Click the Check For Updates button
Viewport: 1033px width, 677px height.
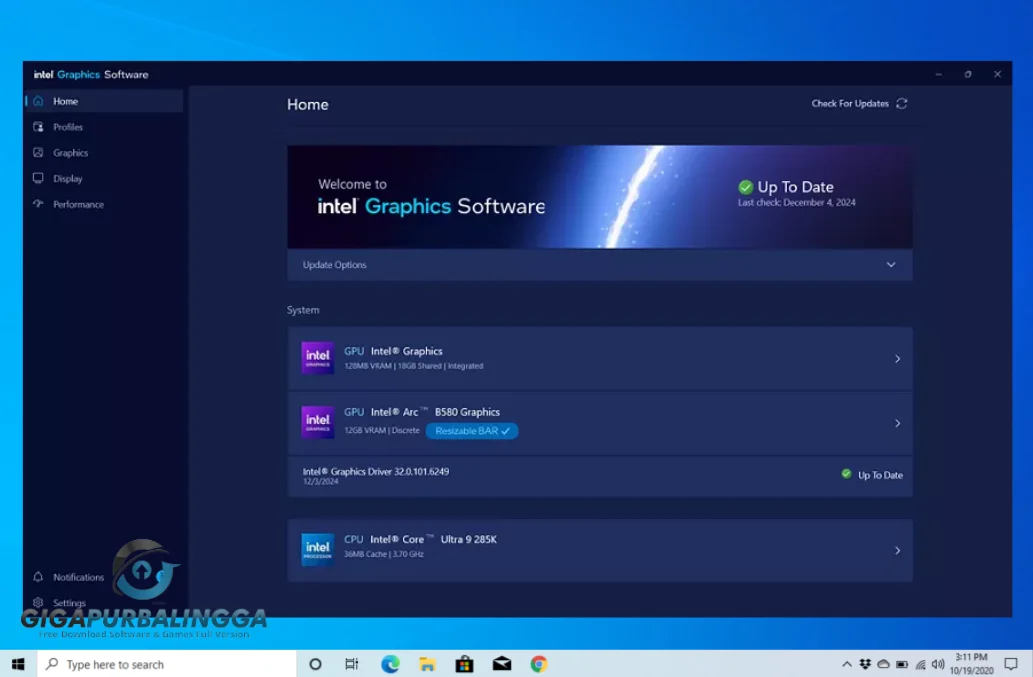click(859, 103)
